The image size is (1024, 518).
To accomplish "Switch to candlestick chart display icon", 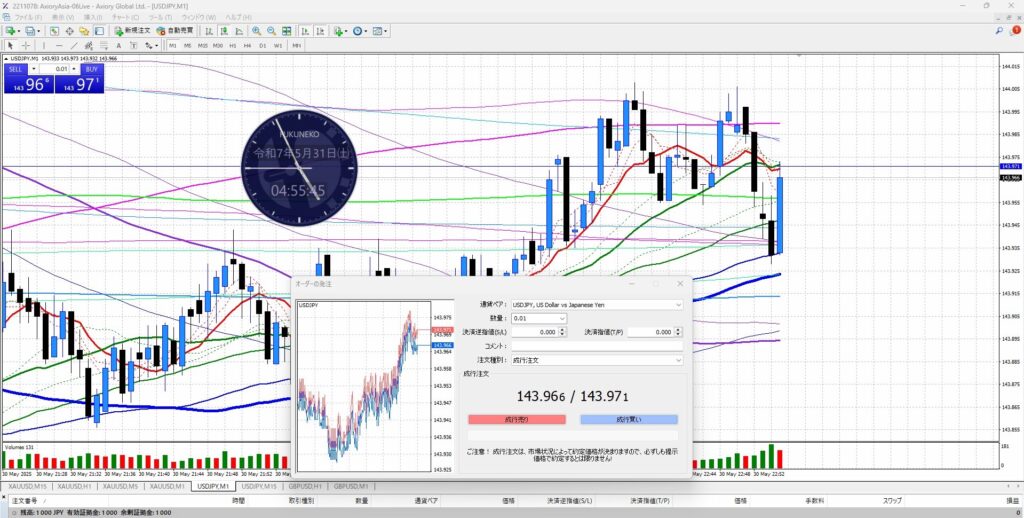I will coord(224,31).
